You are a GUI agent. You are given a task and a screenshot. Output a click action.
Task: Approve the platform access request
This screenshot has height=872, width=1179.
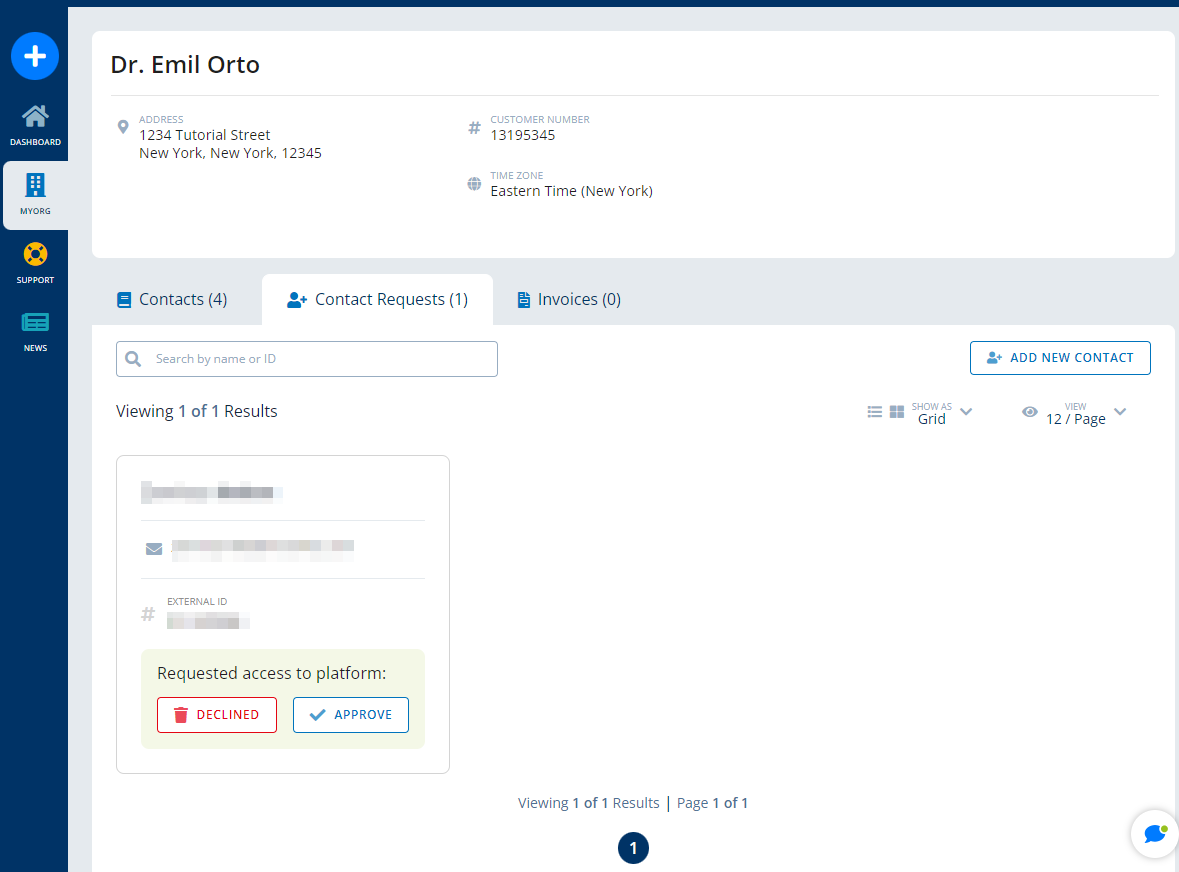pos(351,714)
